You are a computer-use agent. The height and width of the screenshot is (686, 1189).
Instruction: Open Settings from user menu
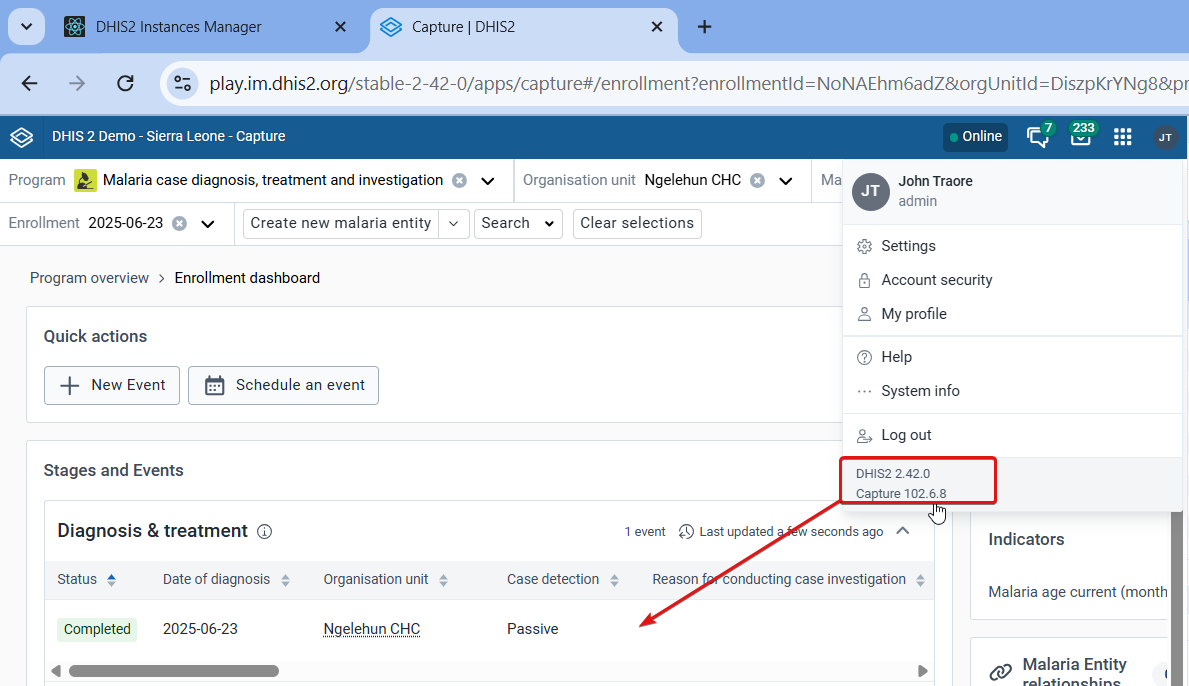pyautogui.click(x=1012, y=246)
